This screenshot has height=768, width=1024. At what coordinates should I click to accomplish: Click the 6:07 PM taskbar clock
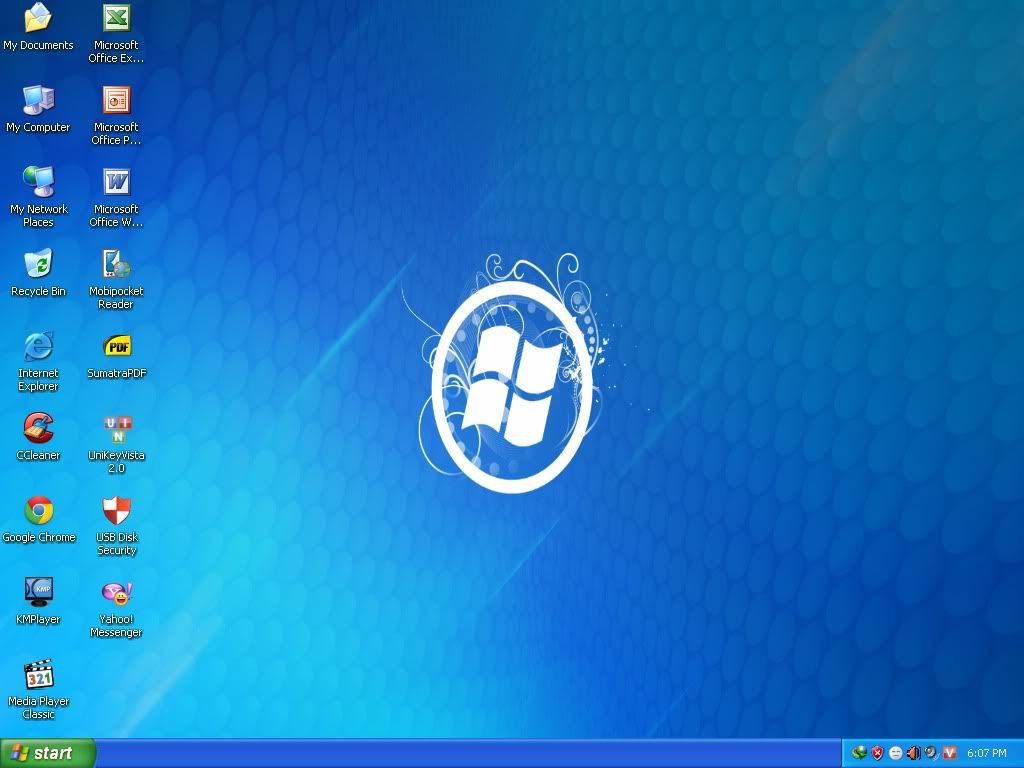[987, 753]
